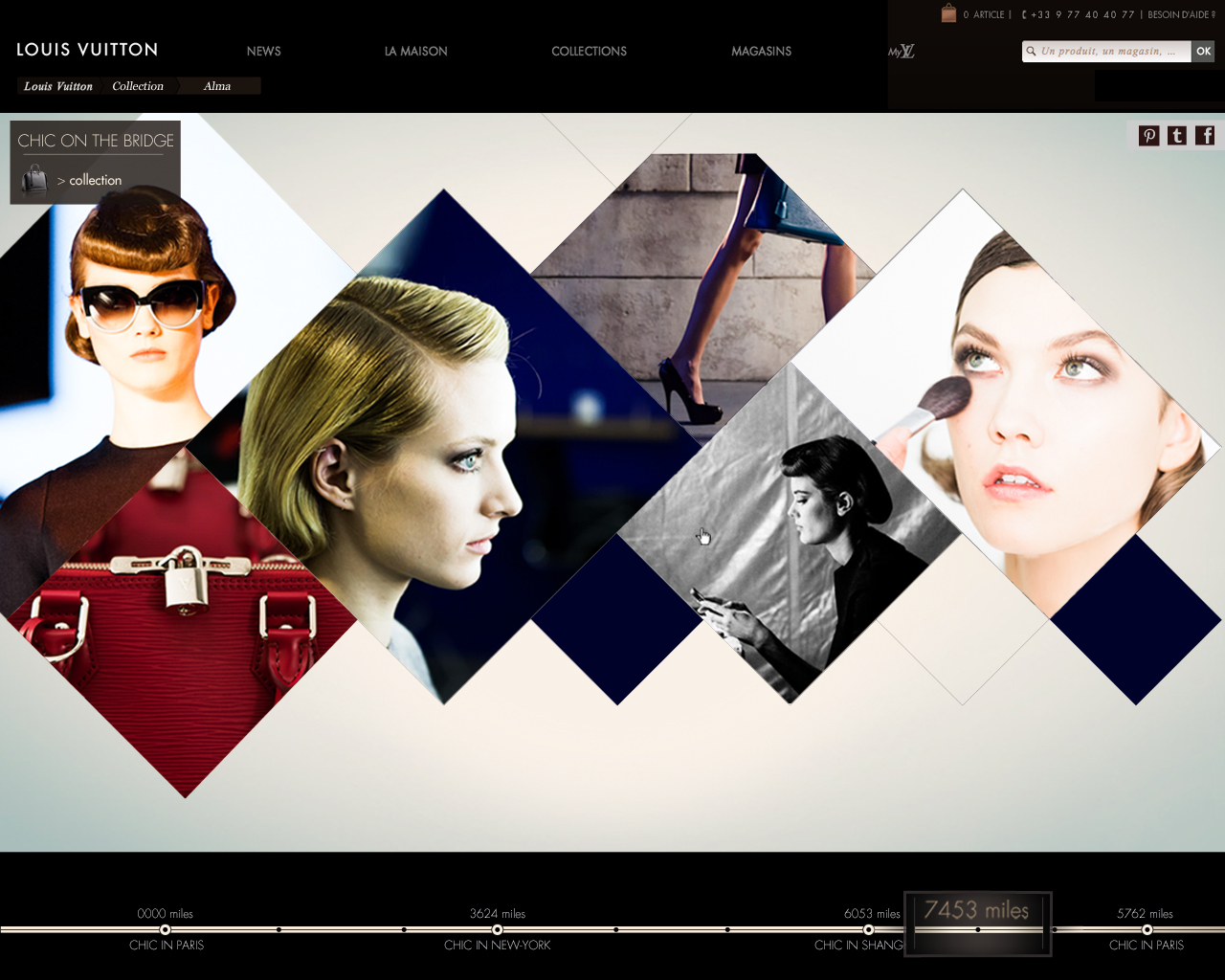The width and height of the screenshot is (1225, 980).
Task: Select the 0000 miles Chic in Paris marker
Action: pos(166,929)
